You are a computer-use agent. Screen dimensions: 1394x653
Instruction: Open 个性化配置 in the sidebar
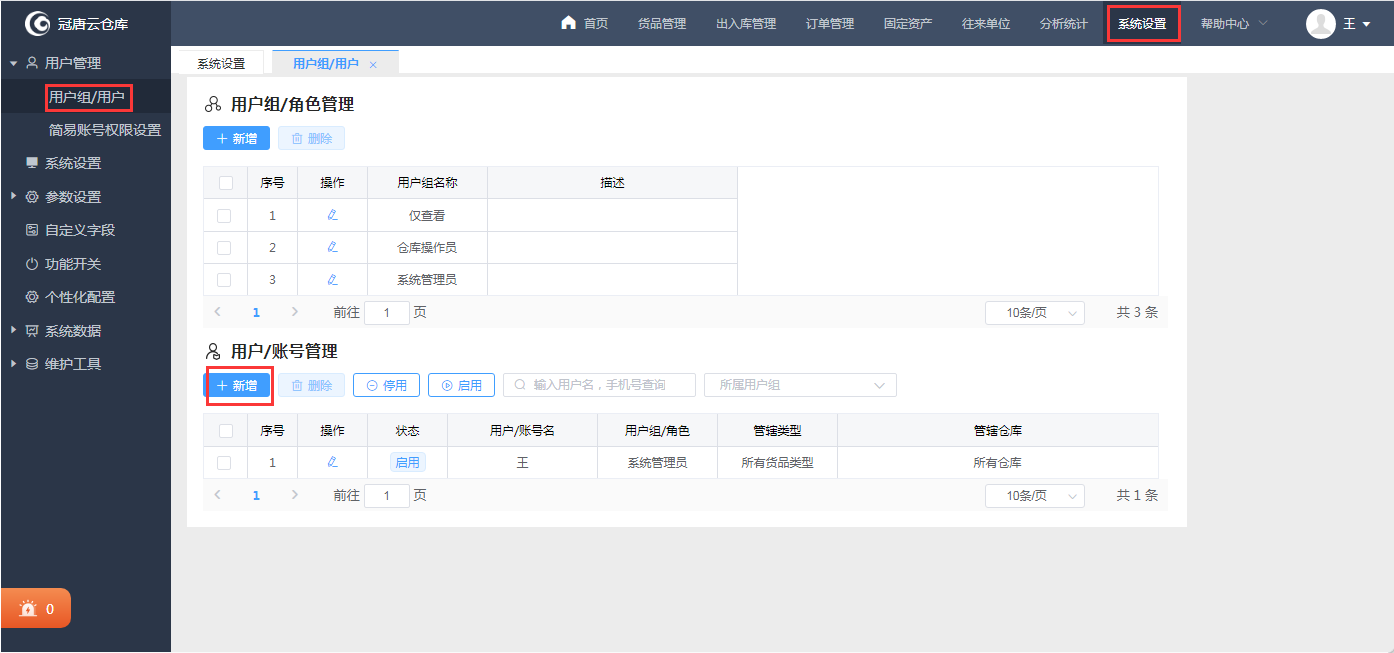(71, 297)
